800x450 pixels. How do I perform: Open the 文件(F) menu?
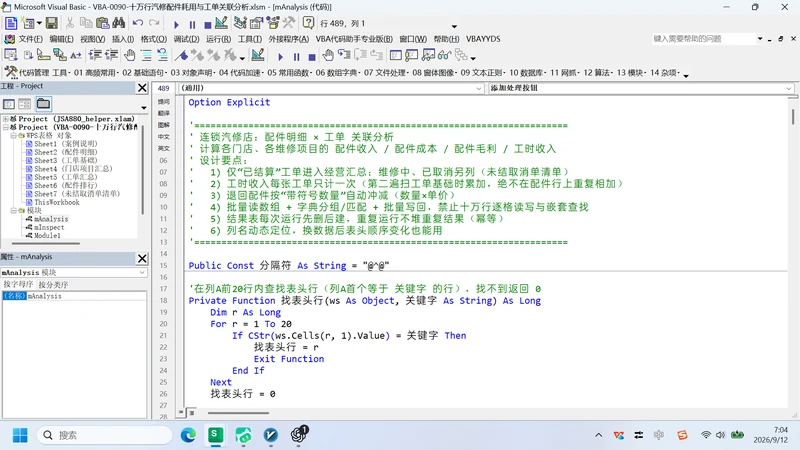click(x=30, y=39)
